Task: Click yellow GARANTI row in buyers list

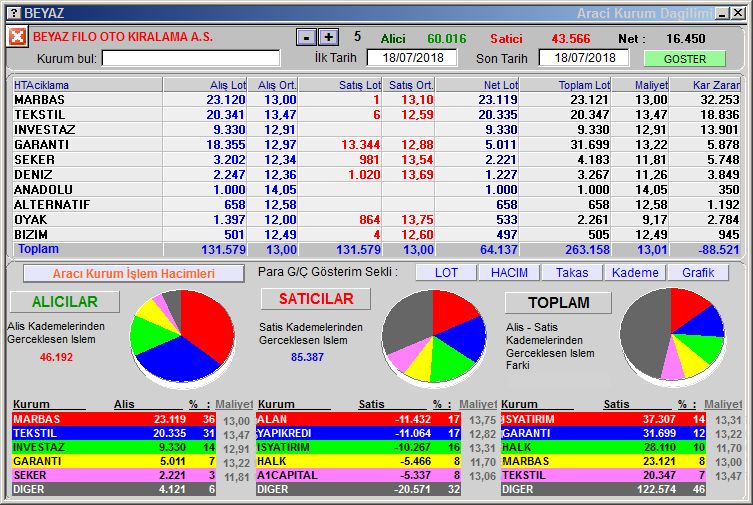Action: coord(114,461)
